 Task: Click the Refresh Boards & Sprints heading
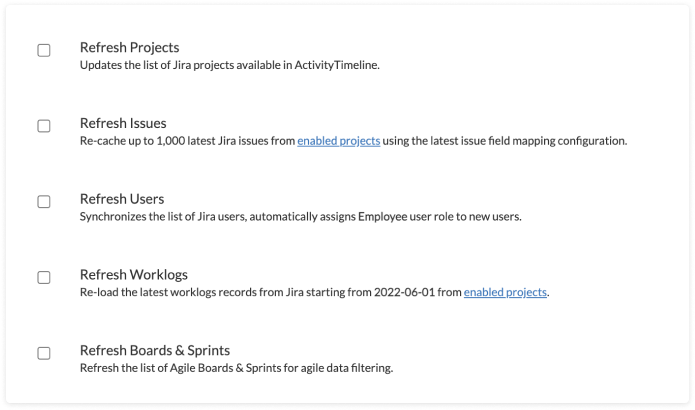155,351
